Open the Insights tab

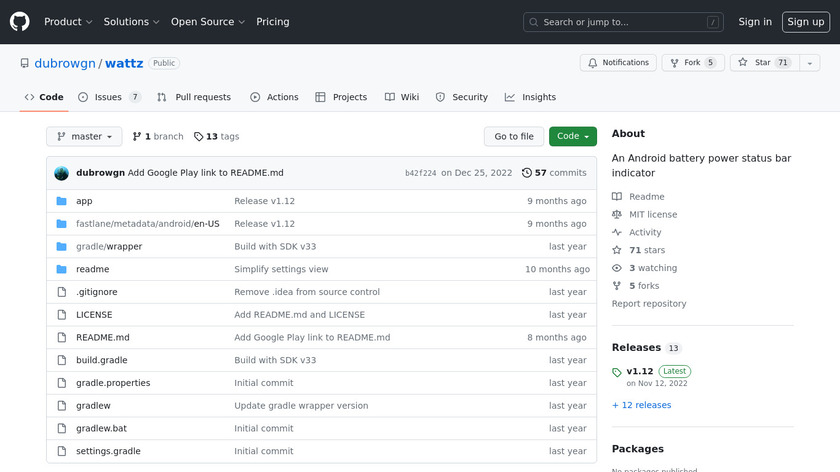[x=530, y=97]
